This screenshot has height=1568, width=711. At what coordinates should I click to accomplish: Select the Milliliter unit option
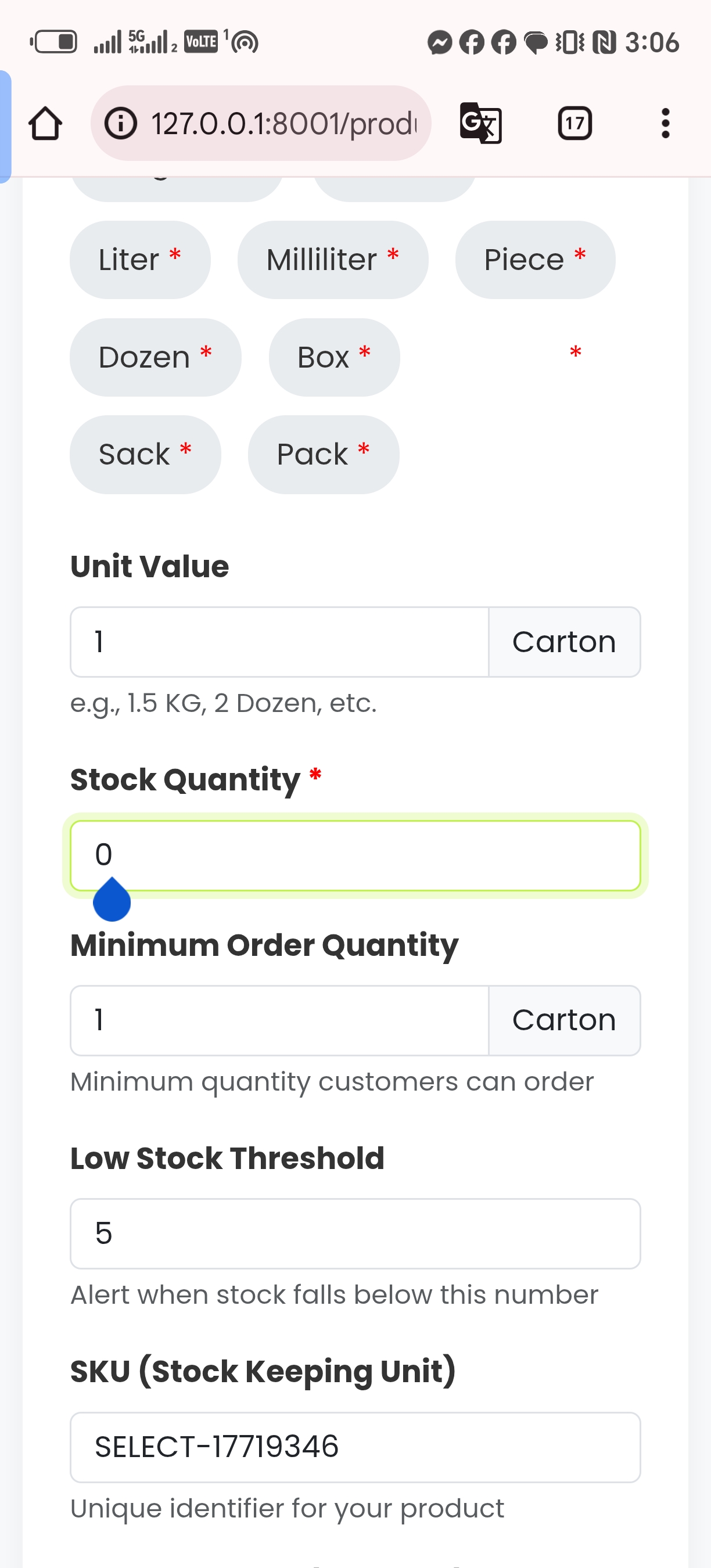[332, 260]
